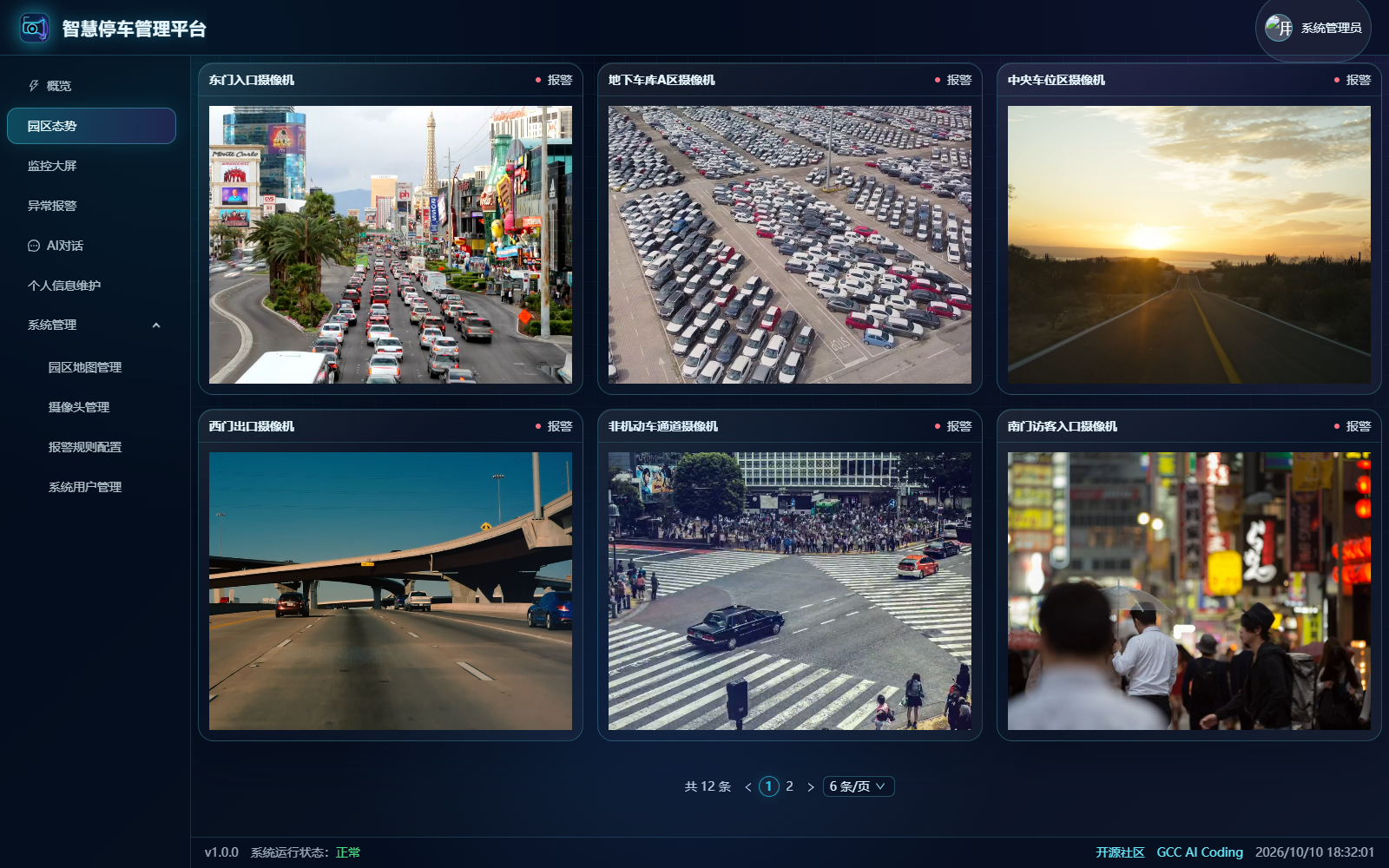
Task: Click the 共 12 条 total count text
Action: 708,786
